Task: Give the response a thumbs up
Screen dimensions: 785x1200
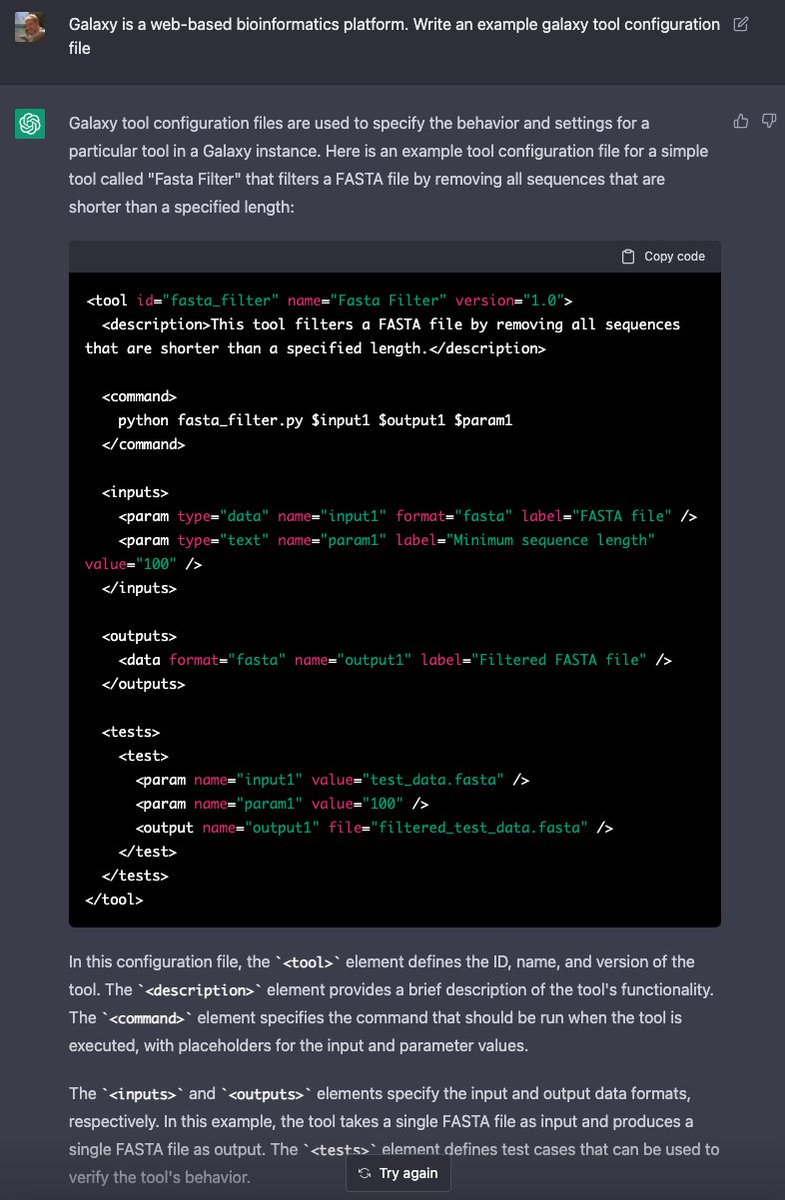Action: [741, 121]
